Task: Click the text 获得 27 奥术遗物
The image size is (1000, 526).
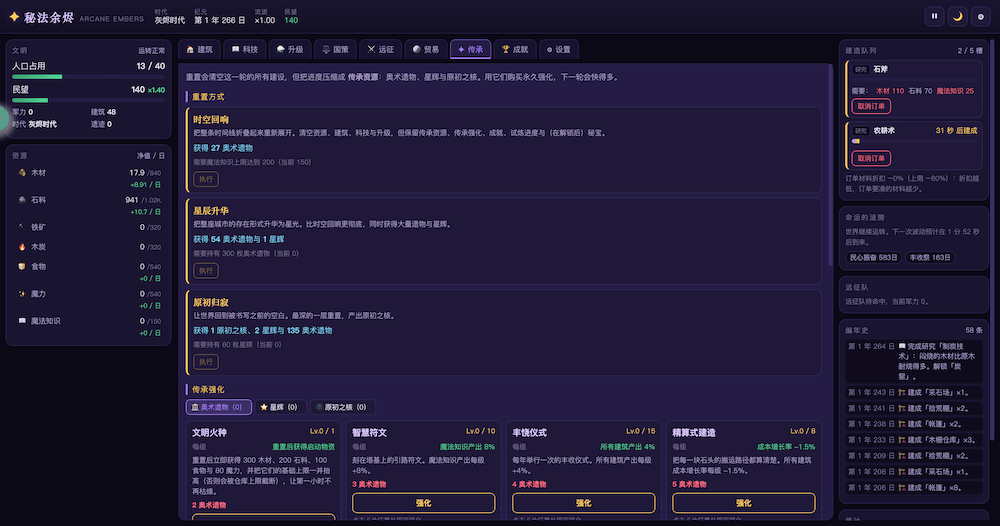Action: click(223, 148)
